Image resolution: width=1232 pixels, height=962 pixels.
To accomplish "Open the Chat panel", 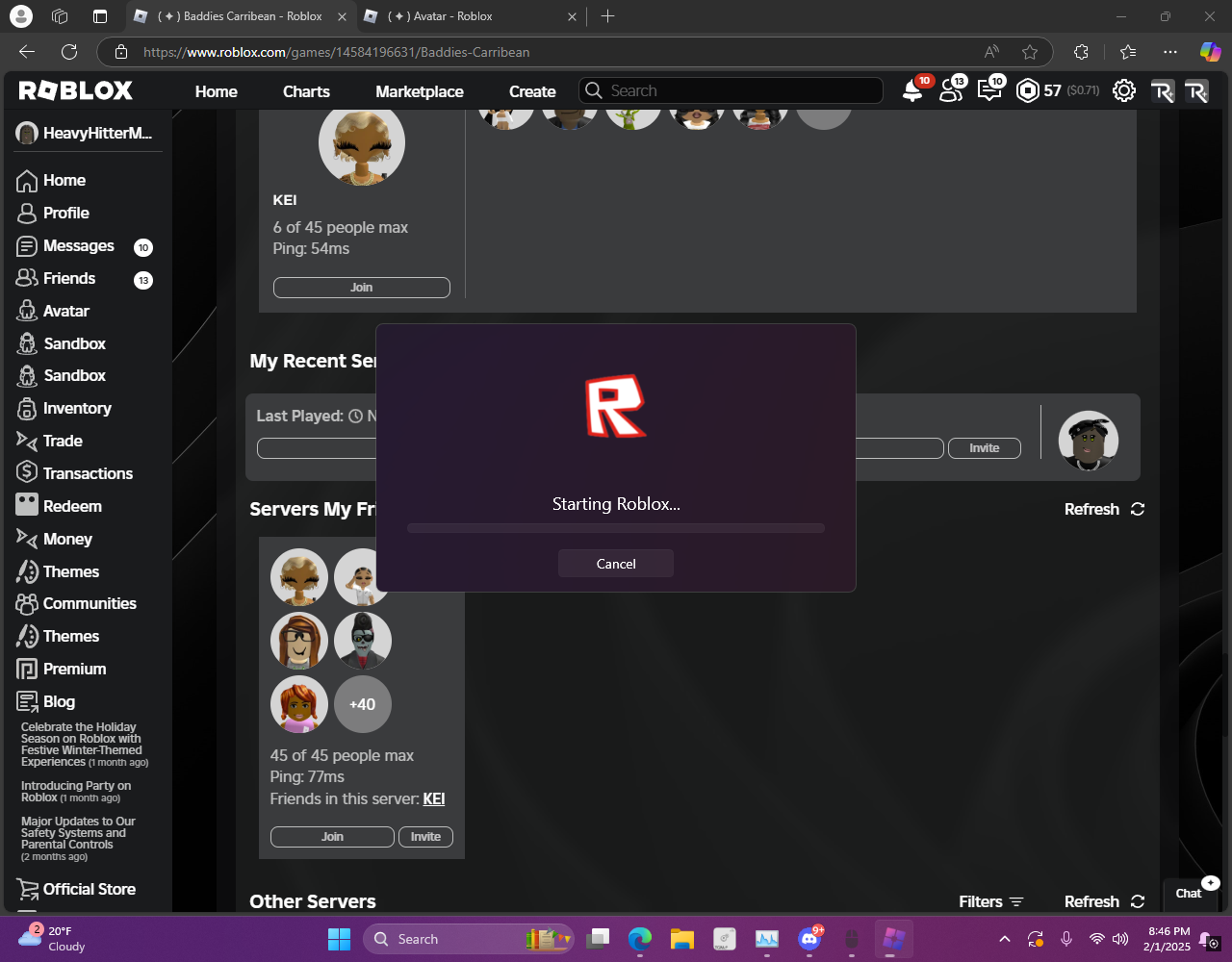I will point(1189,893).
